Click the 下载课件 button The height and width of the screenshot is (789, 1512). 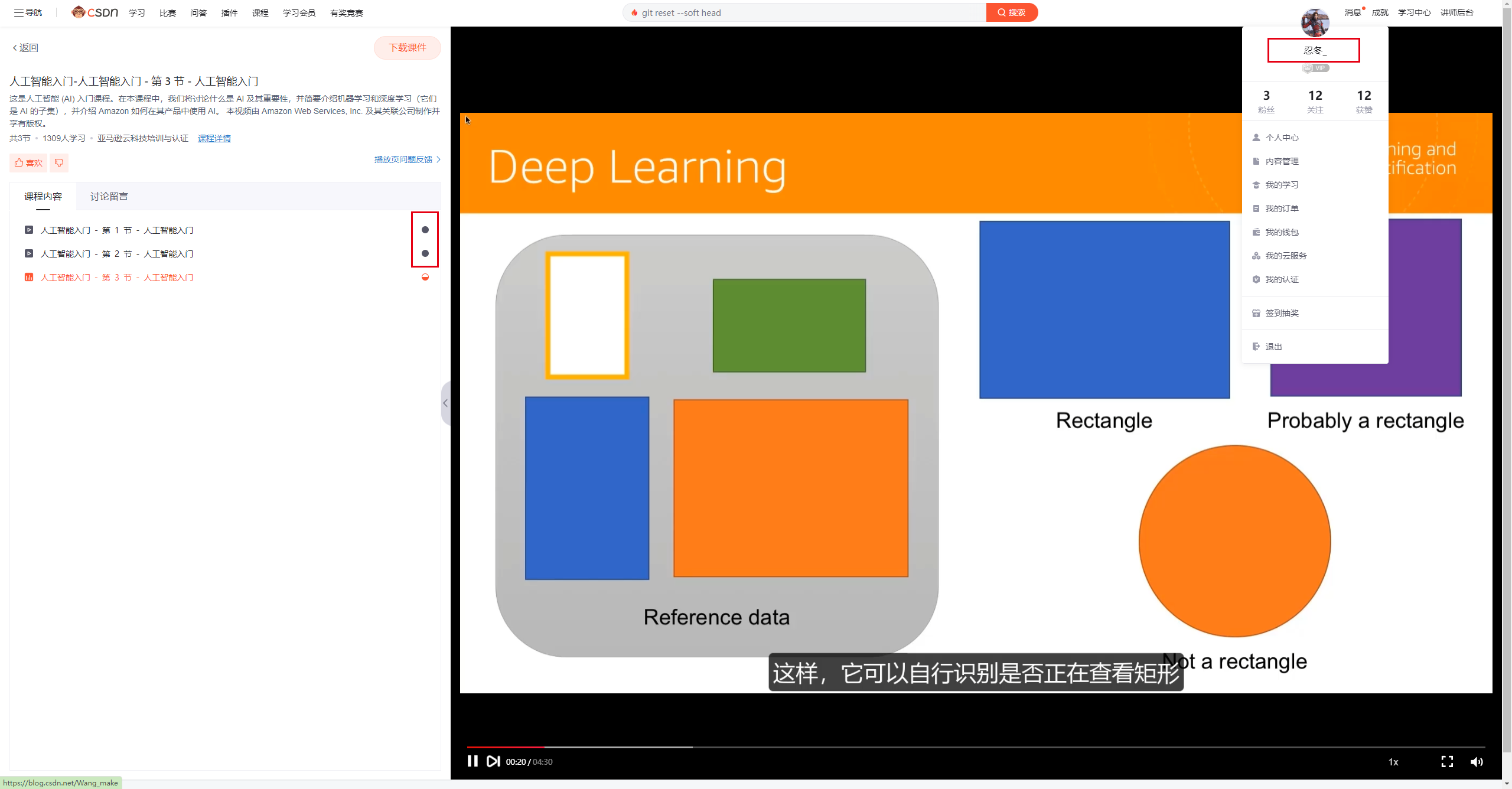pos(407,48)
